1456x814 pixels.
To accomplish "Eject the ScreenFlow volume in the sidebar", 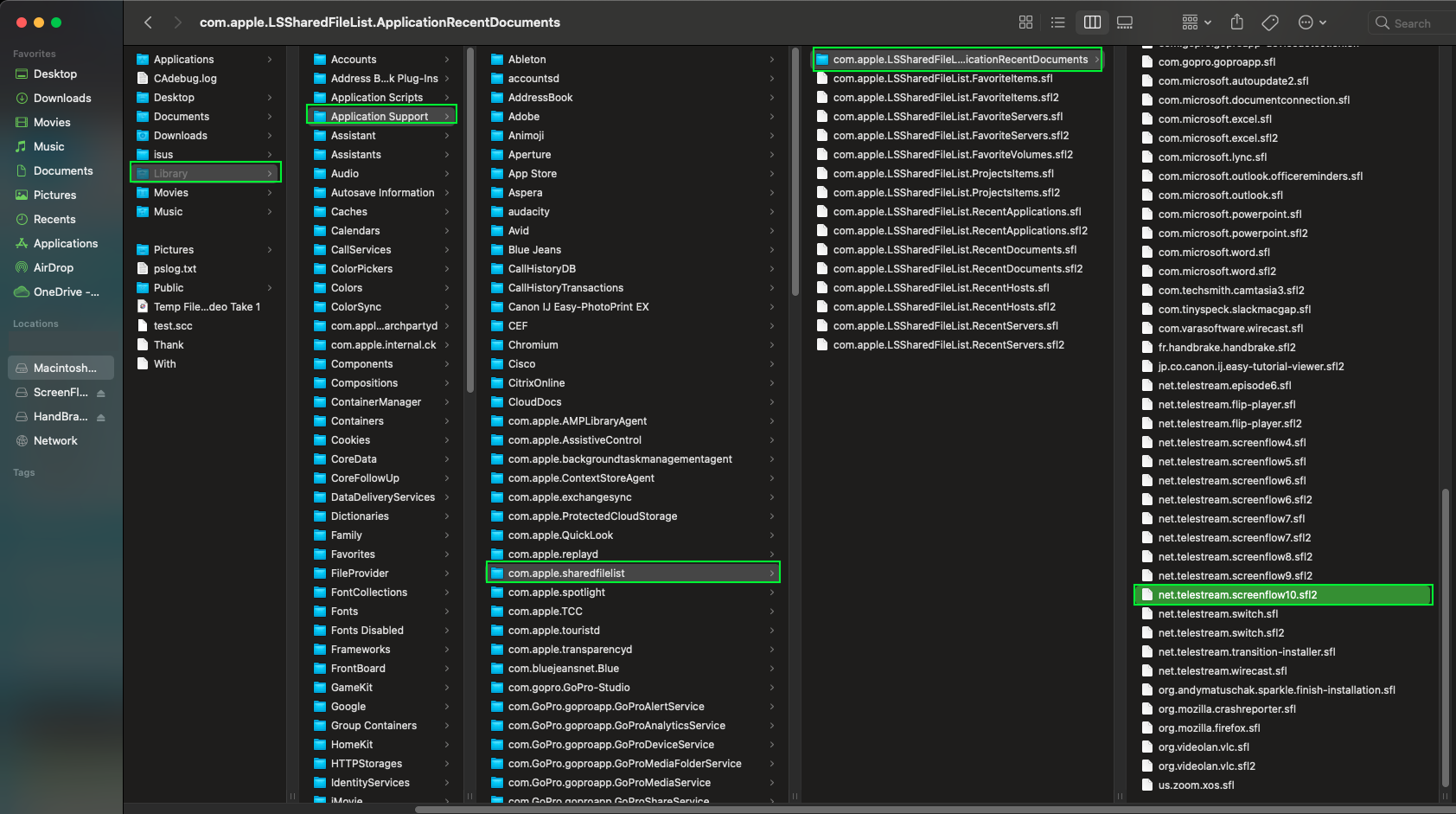I will point(101,393).
